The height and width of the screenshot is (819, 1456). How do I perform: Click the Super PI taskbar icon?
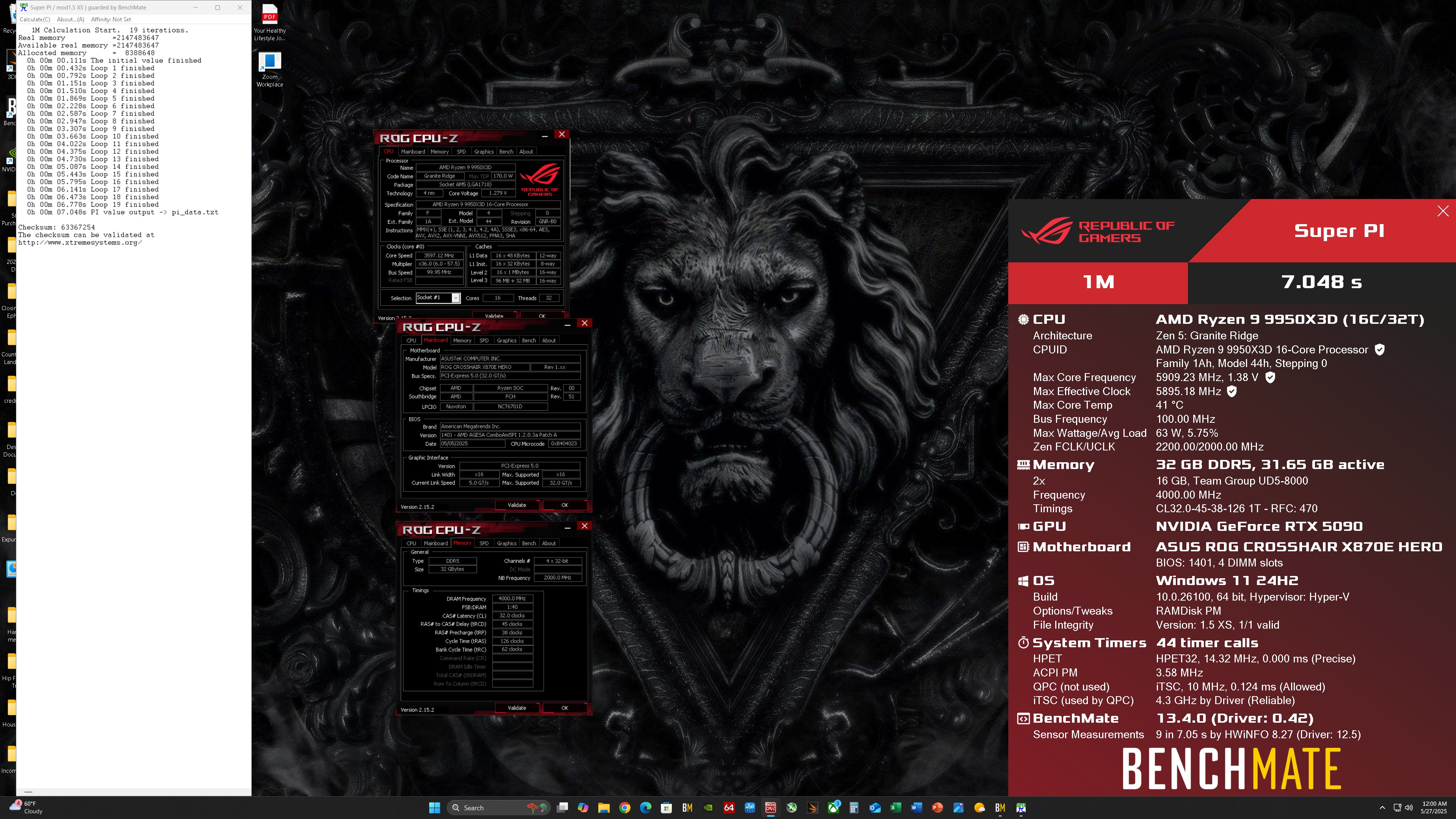(1021, 808)
